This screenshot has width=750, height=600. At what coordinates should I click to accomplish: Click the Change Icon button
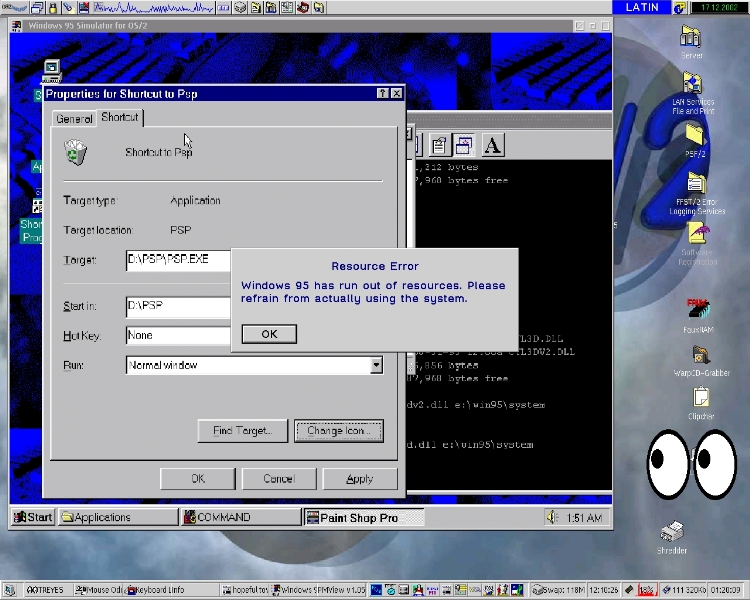point(339,431)
